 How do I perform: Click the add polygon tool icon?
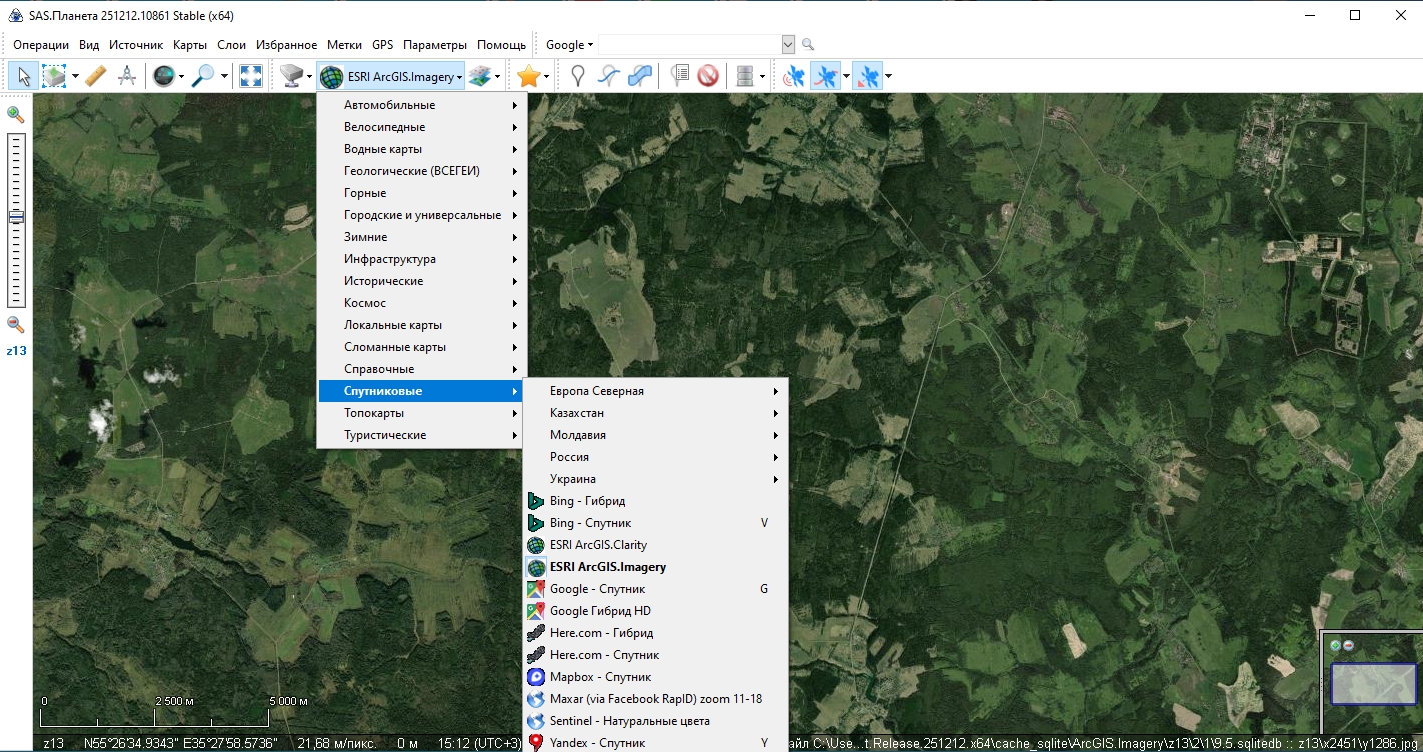pyautogui.click(x=640, y=76)
